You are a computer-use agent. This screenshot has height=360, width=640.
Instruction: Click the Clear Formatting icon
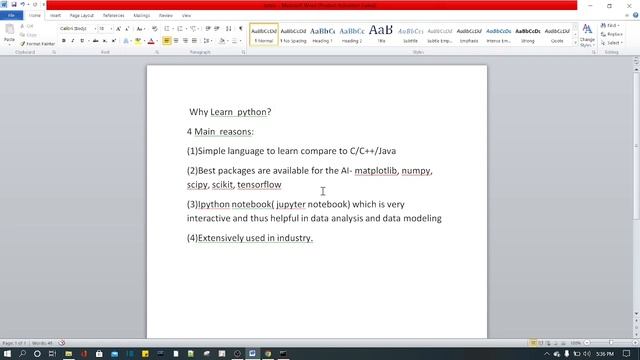click(x=155, y=29)
